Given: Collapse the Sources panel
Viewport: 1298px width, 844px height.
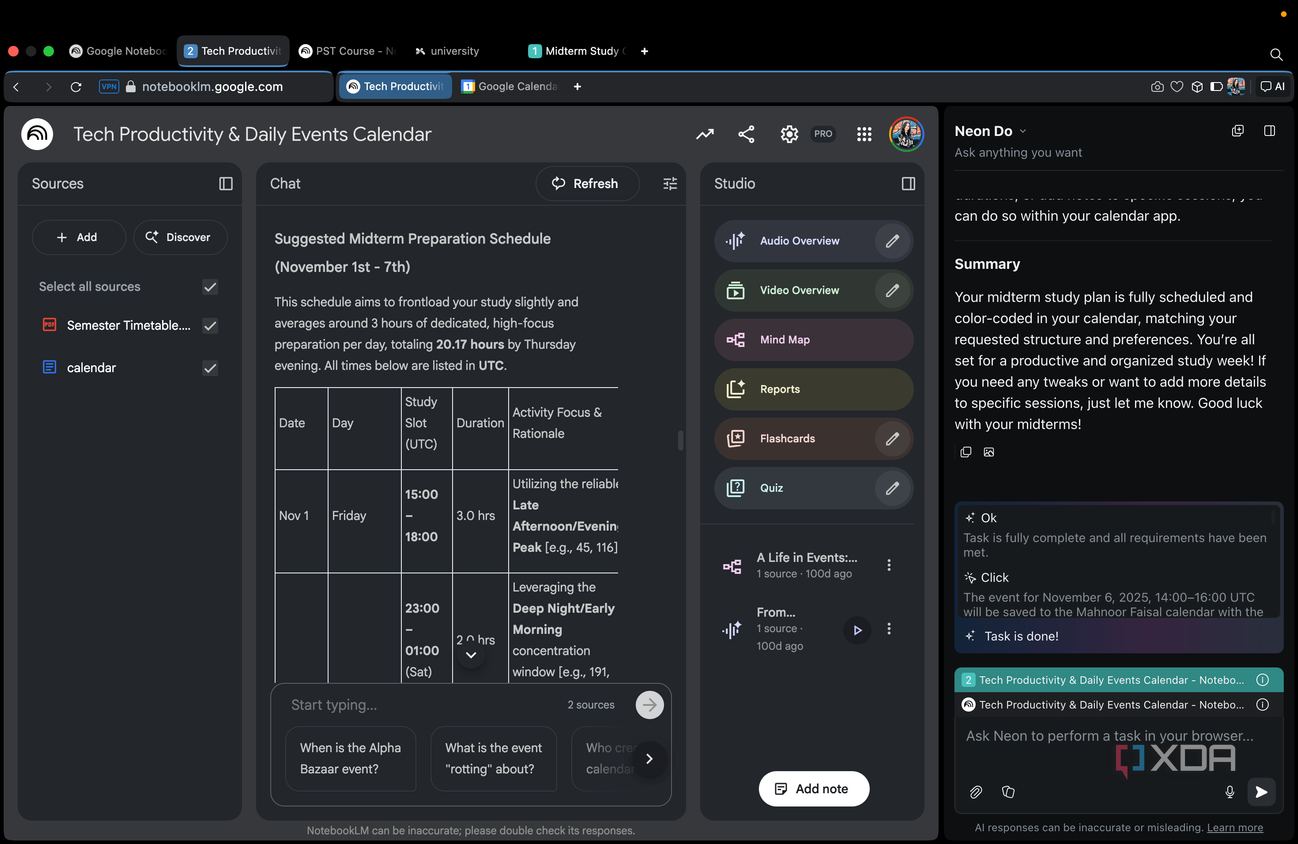Looking at the screenshot, I should pyautogui.click(x=226, y=184).
